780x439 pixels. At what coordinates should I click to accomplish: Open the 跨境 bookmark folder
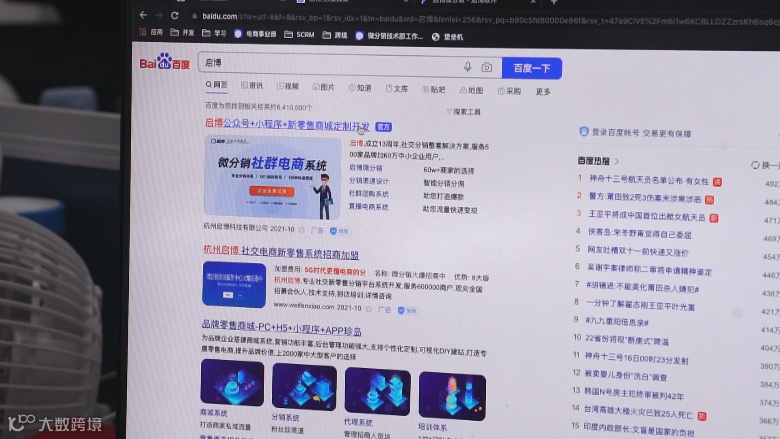pos(335,35)
